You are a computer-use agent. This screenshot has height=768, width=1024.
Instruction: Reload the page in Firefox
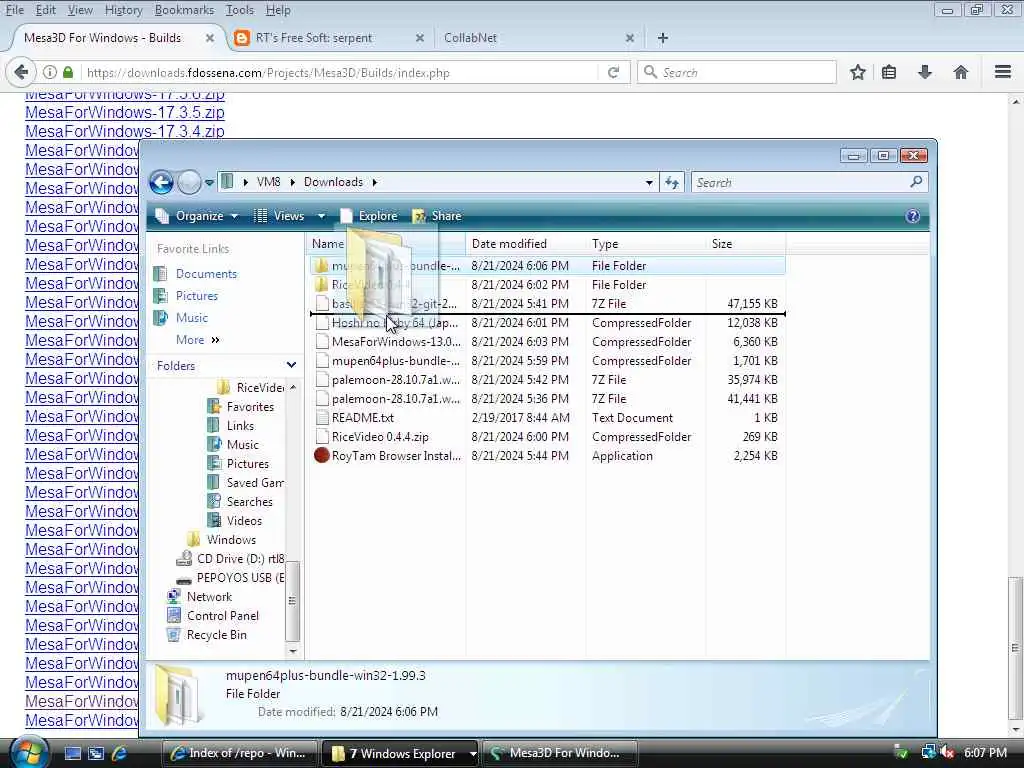pyautogui.click(x=613, y=72)
